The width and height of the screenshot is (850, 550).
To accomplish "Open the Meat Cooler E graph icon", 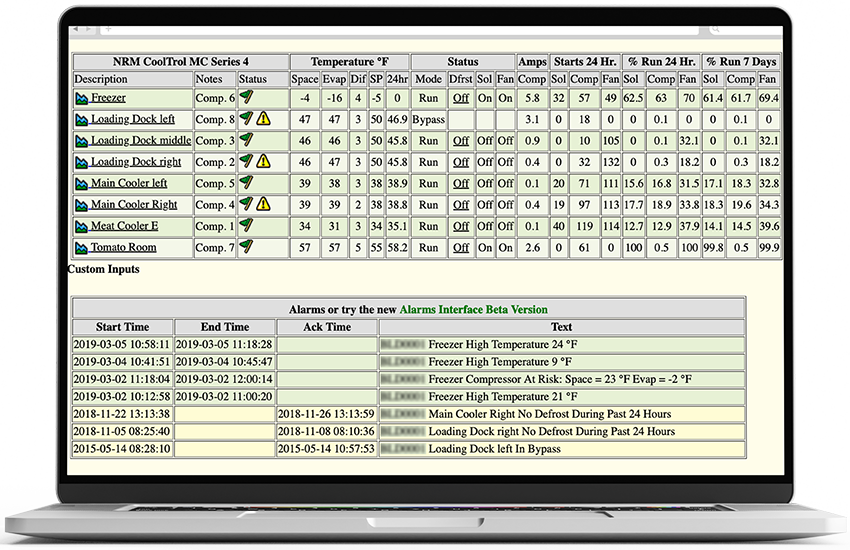I will (x=81, y=227).
